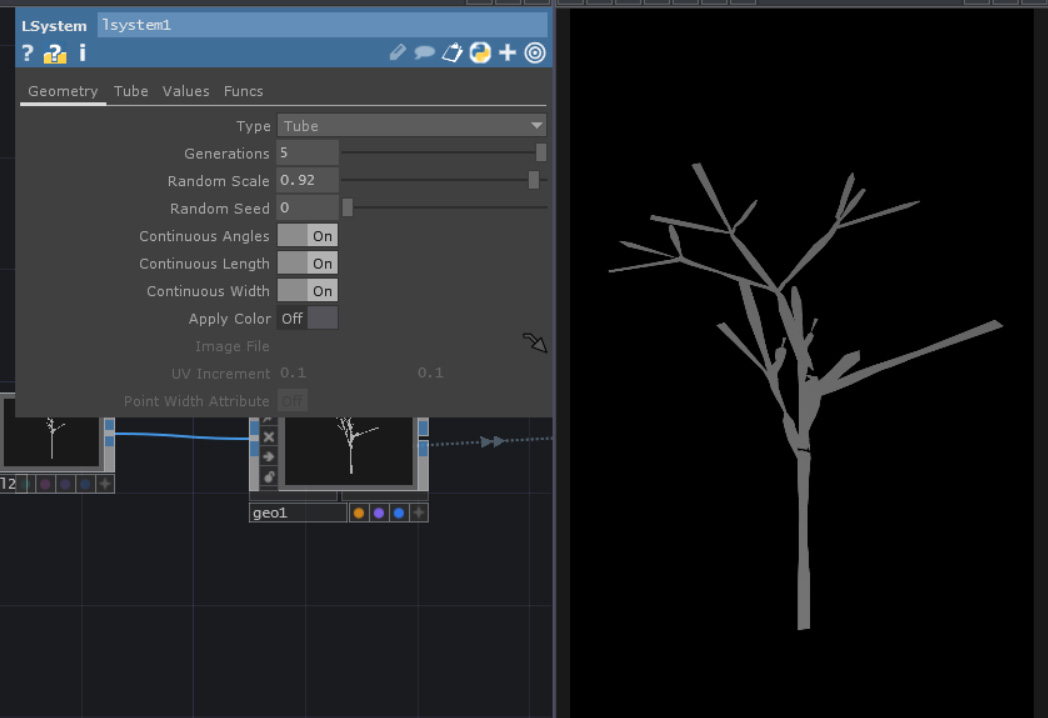Image resolution: width=1048 pixels, height=718 pixels.
Task: Click the Point Width Attribute Off toggle
Action: coord(292,400)
